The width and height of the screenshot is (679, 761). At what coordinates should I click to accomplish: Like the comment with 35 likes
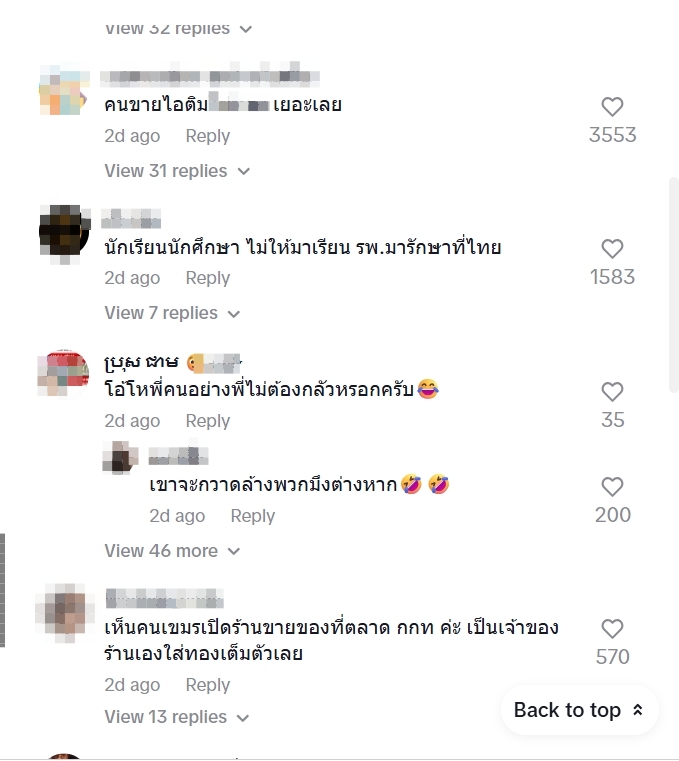point(612,392)
